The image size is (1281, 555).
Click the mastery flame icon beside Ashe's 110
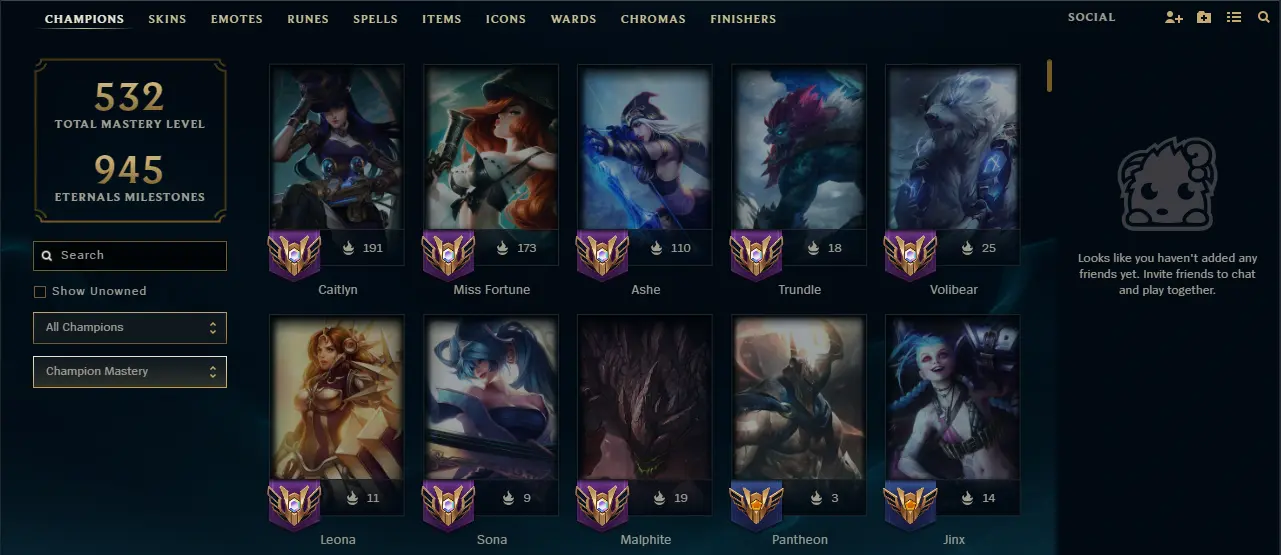(656, 248)
